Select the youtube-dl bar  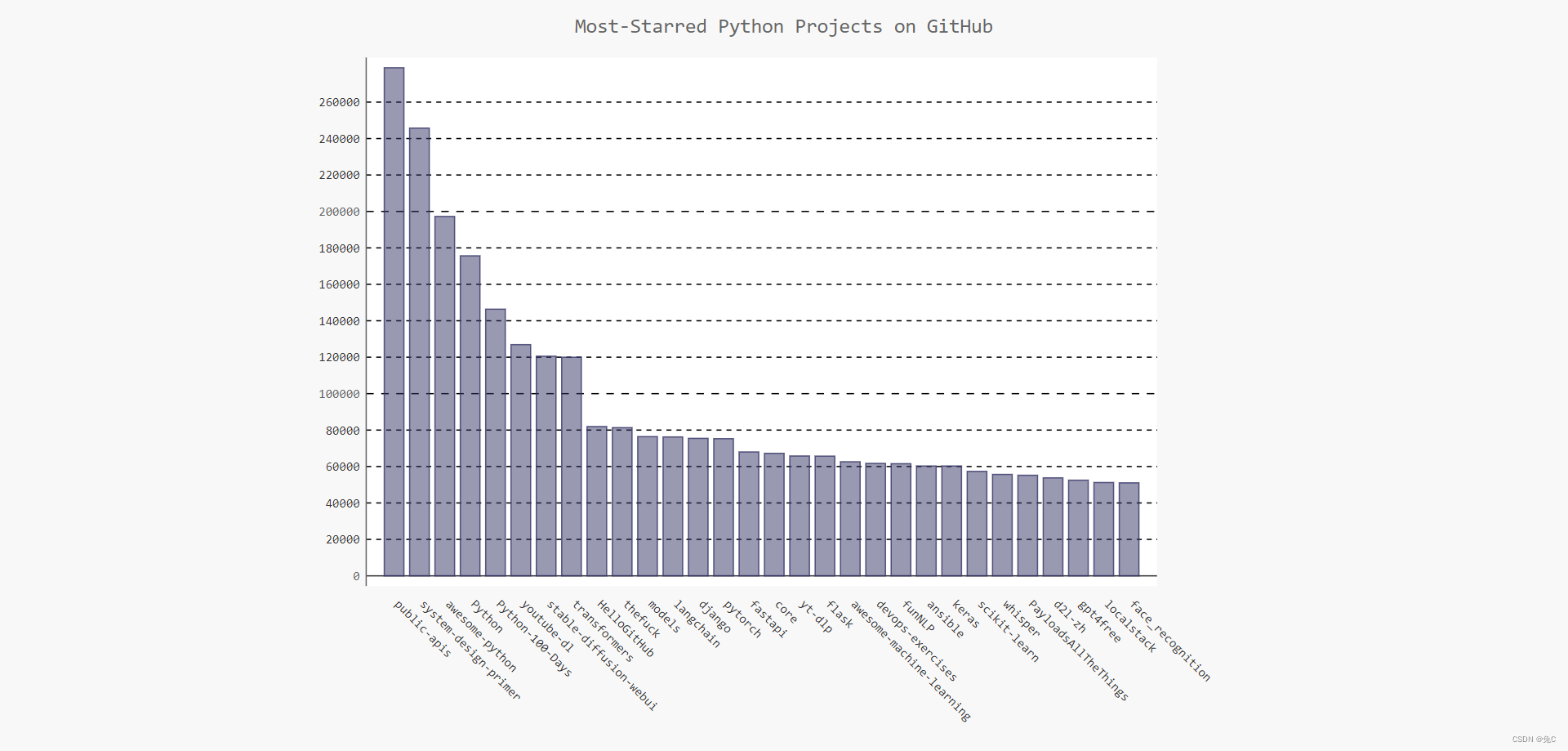[x=520, y=460]
